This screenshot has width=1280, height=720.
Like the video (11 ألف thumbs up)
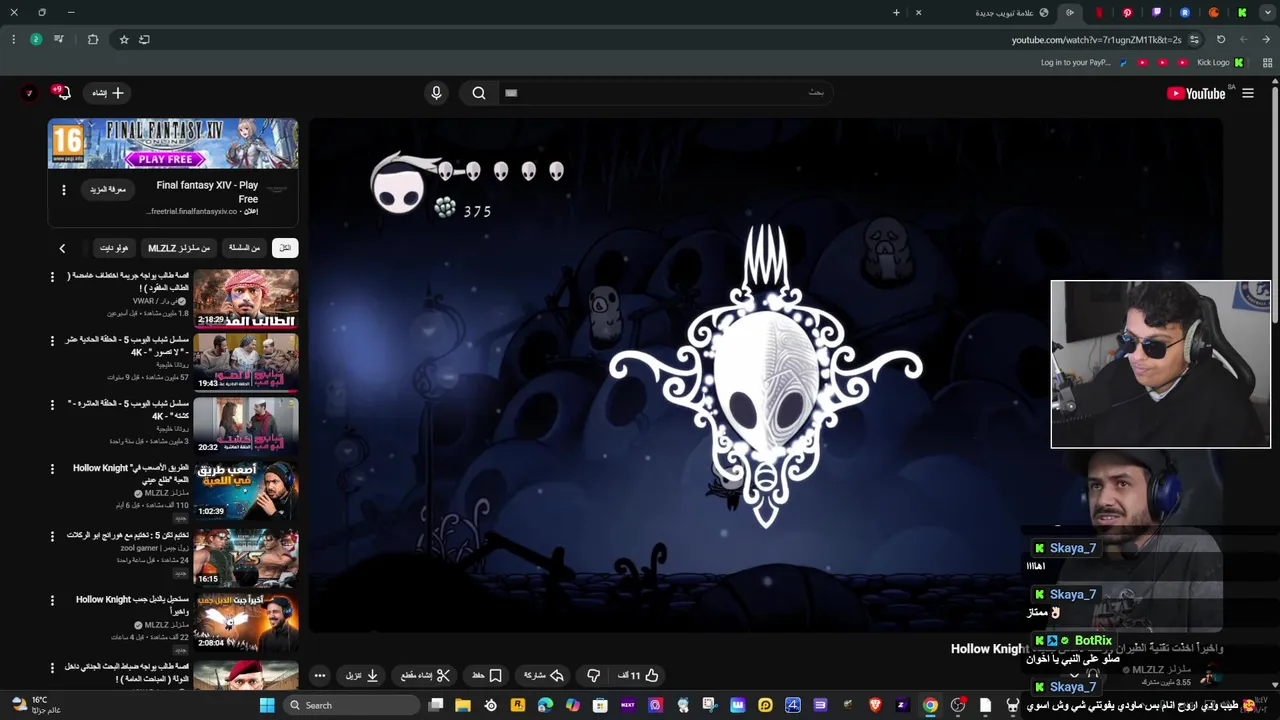point(638,675)
